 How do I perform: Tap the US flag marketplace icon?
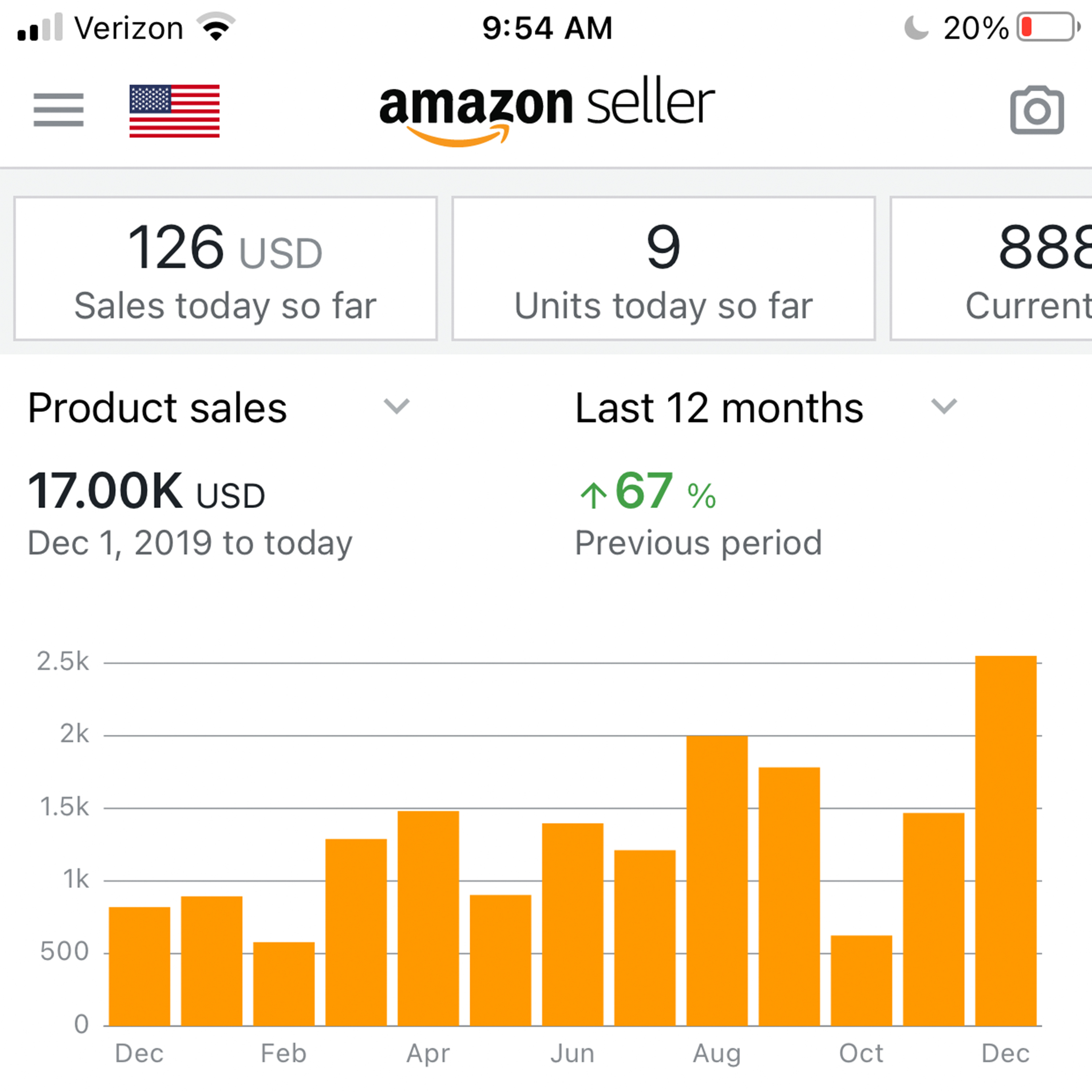174,111
